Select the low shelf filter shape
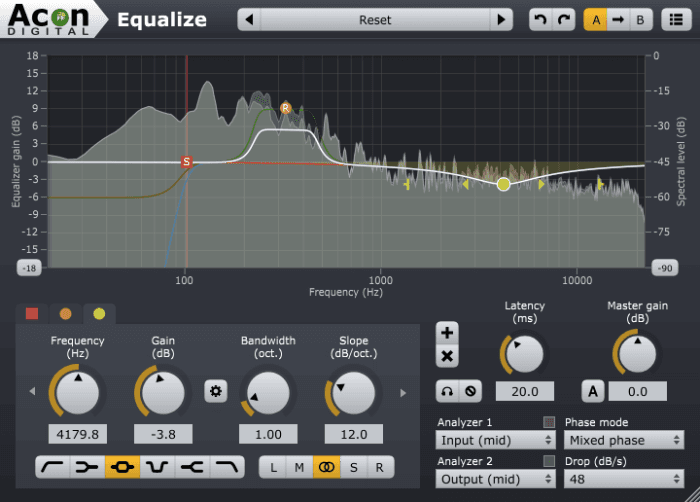The height and width of the screenshot is (502, 700). pyautogui.click(x=88, y=467)
